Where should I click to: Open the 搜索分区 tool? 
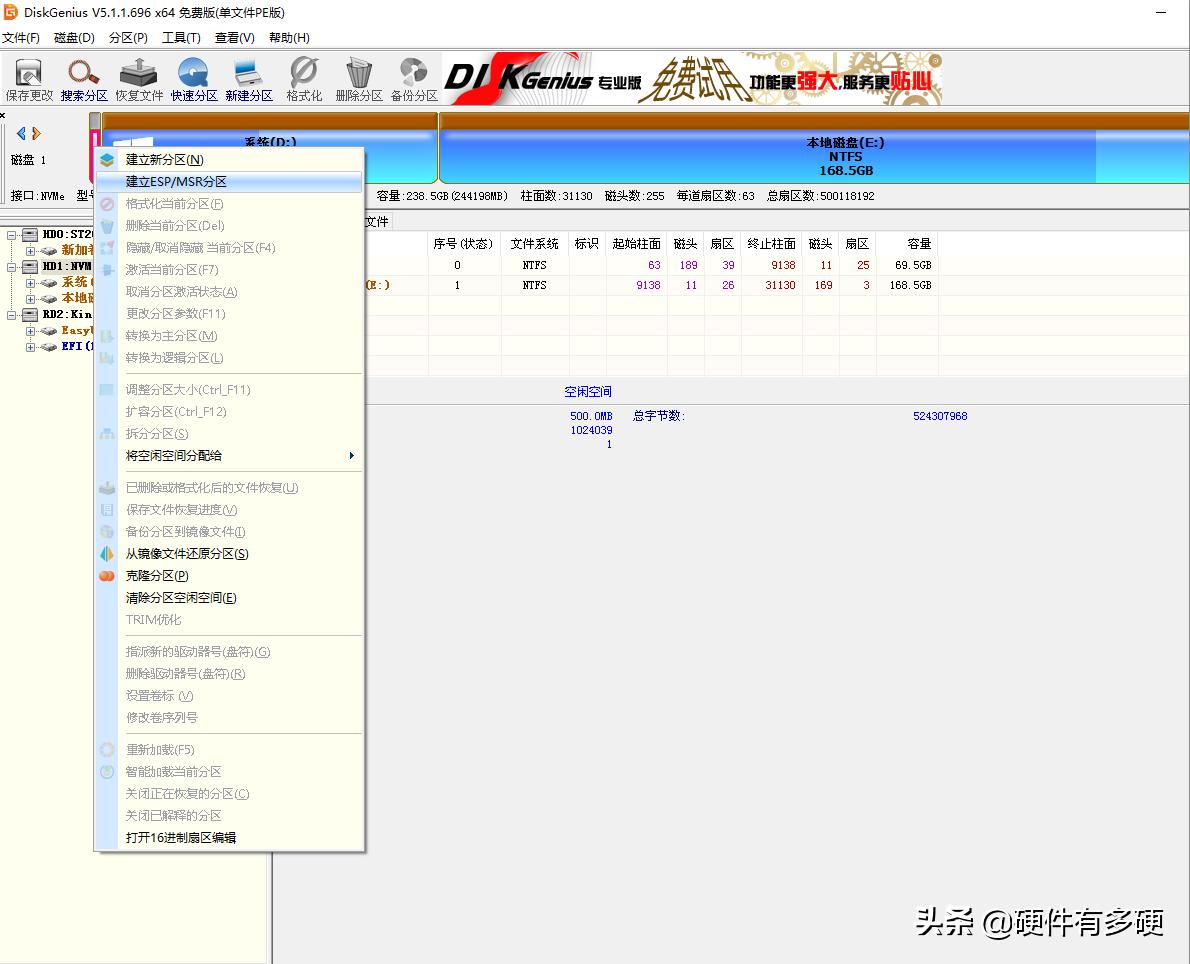pyautogui.click(x=83, y=78)
